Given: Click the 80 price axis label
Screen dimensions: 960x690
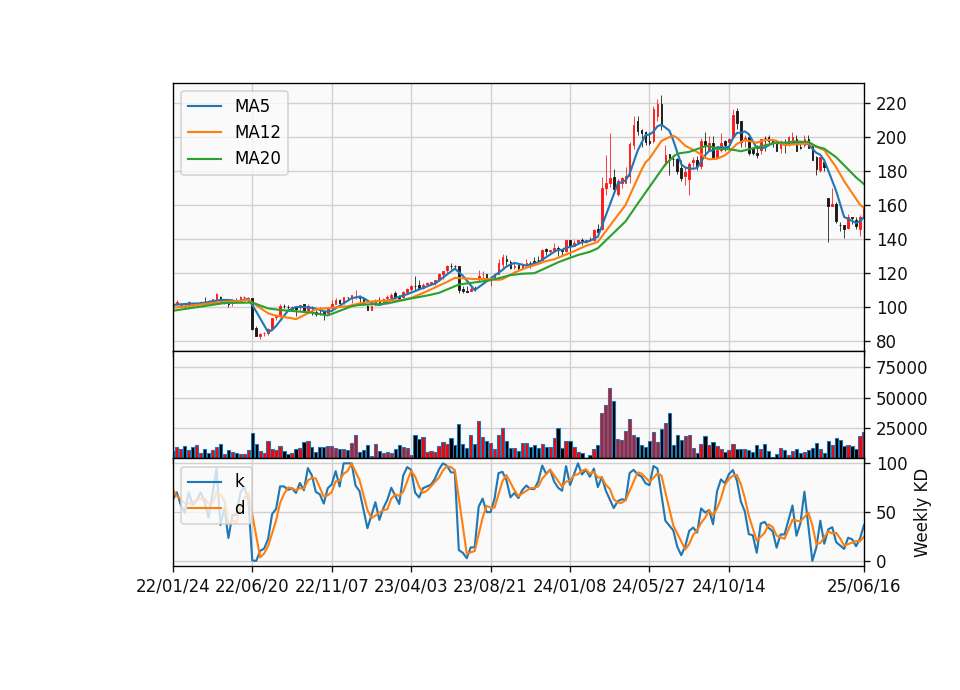Looking at the screenshot, I should (886, 342).
